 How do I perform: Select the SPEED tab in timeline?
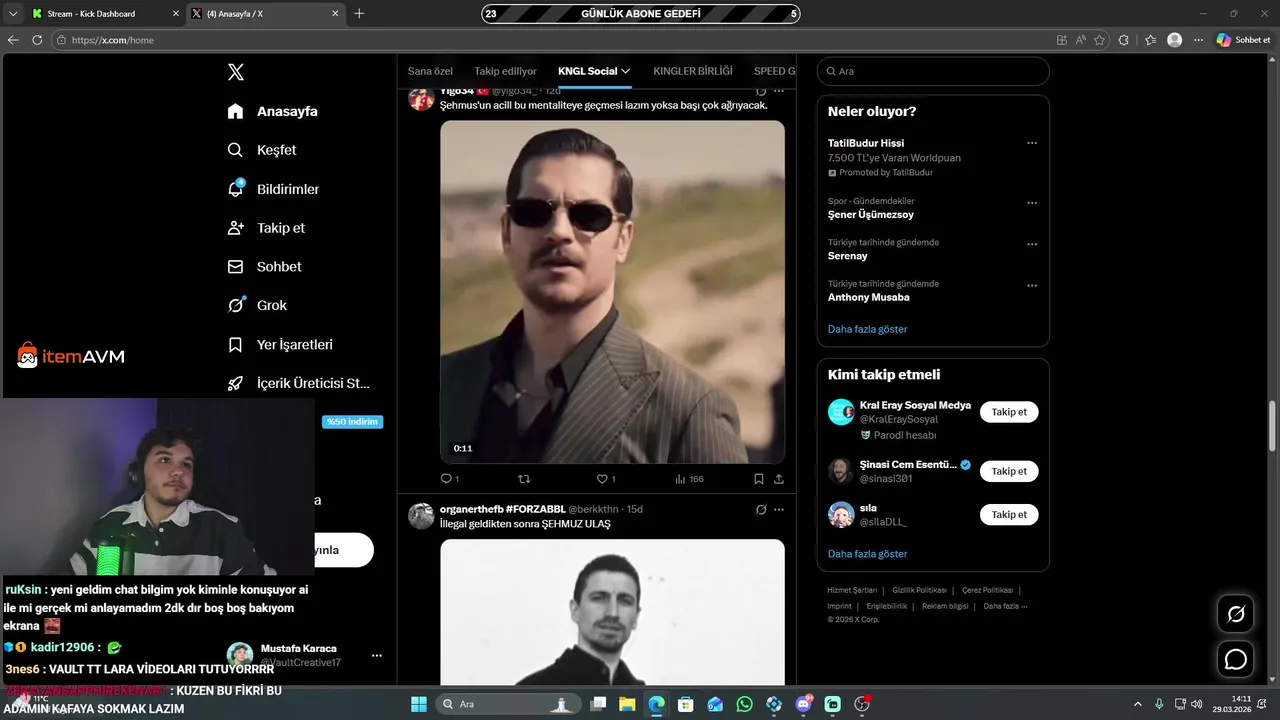click(775, 71)
